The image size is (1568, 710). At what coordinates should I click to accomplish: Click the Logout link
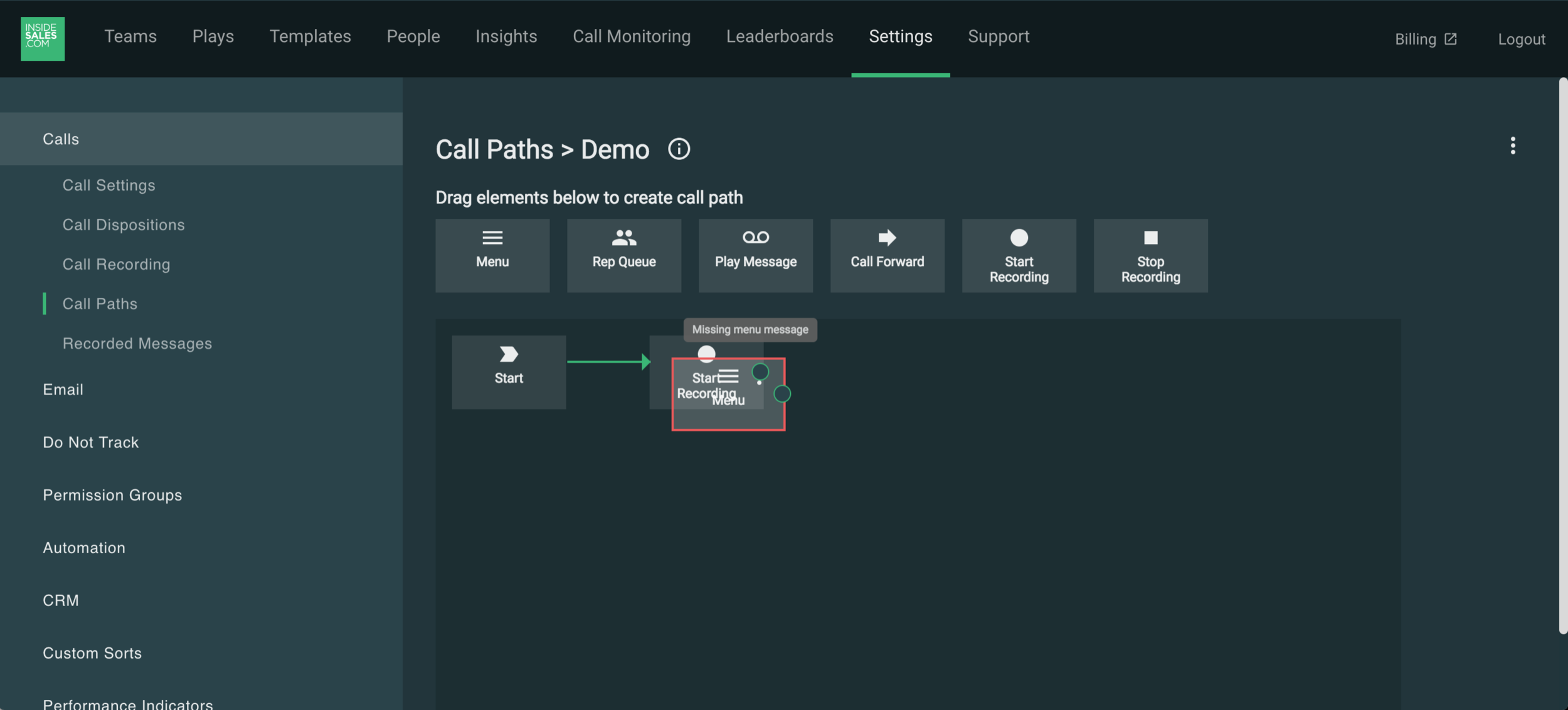click(1522, 39)
